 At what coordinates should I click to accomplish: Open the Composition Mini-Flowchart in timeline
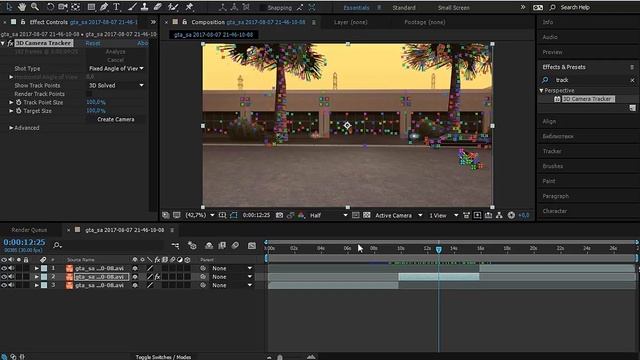(176, 245)
